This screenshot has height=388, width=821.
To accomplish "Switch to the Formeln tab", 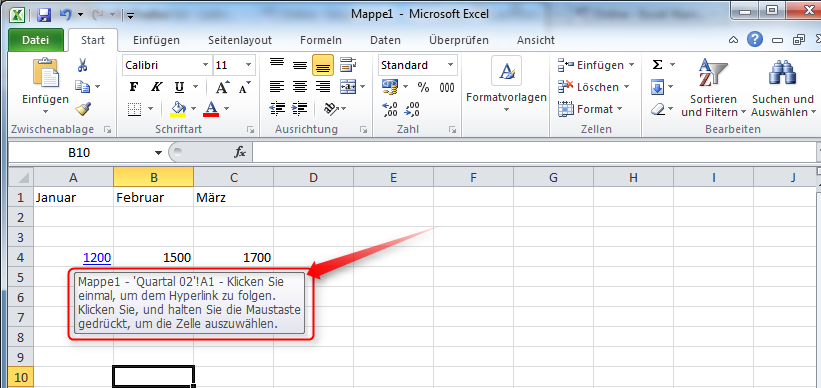I will [321, 40].
